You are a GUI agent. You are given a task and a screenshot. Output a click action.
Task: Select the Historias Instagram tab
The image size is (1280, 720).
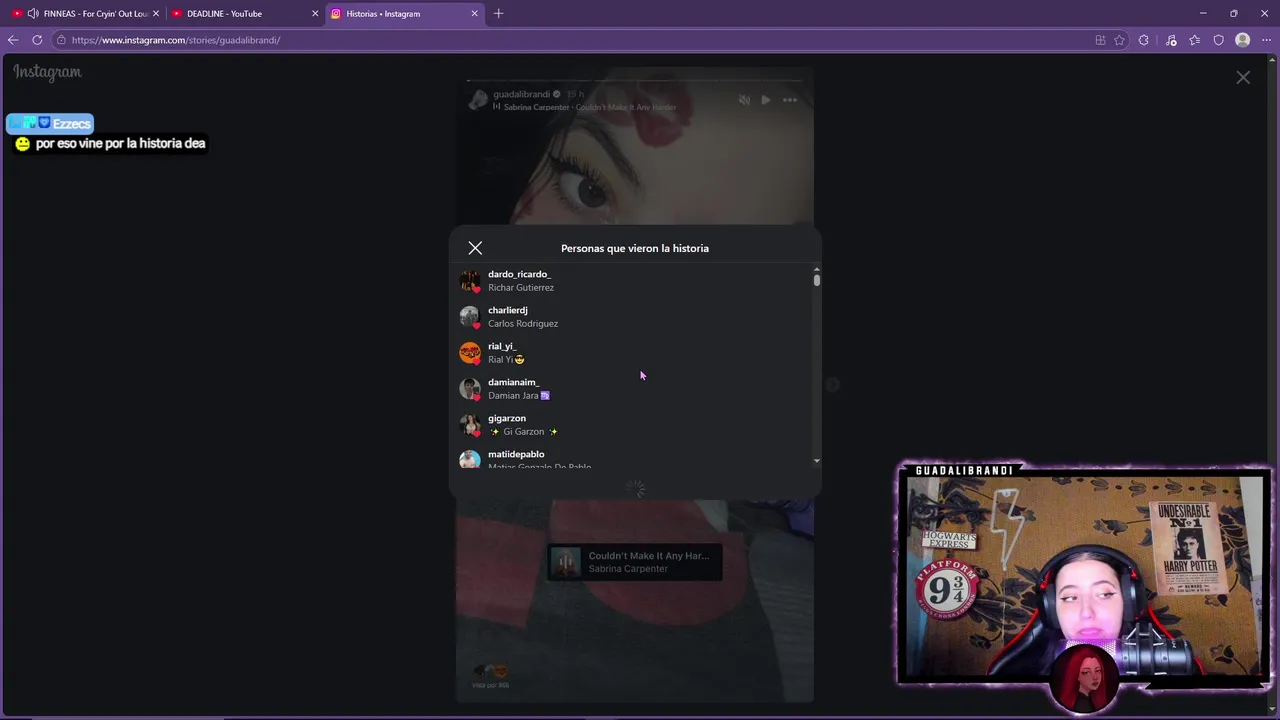coord(405,13)
